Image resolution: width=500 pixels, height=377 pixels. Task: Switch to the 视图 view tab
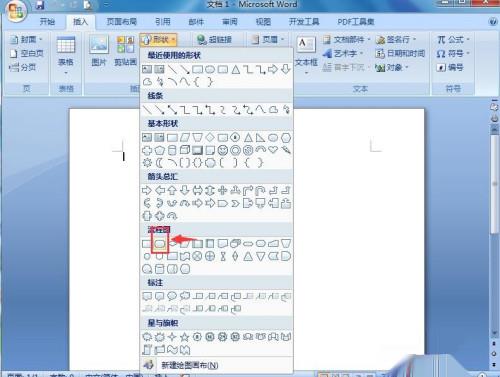tap(263, 22)
